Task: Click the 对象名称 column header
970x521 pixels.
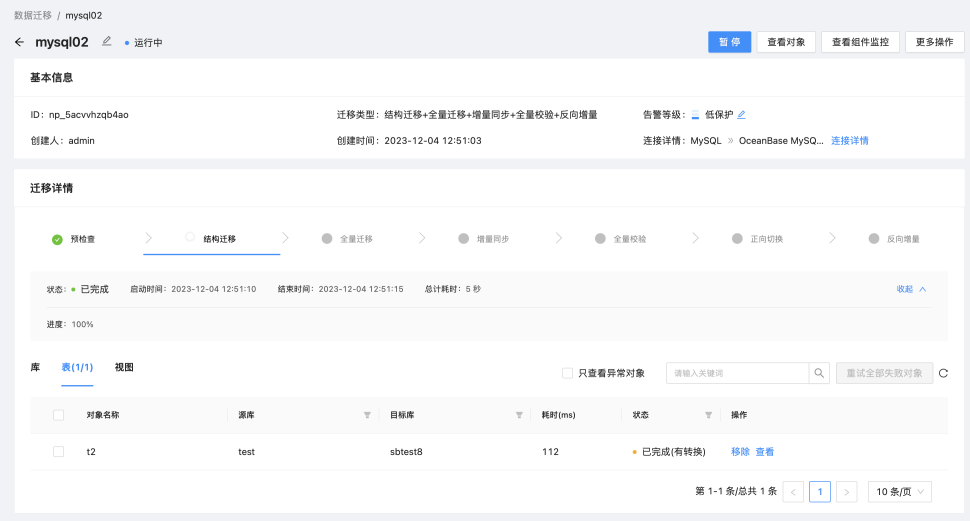Action: pos(103,415)
